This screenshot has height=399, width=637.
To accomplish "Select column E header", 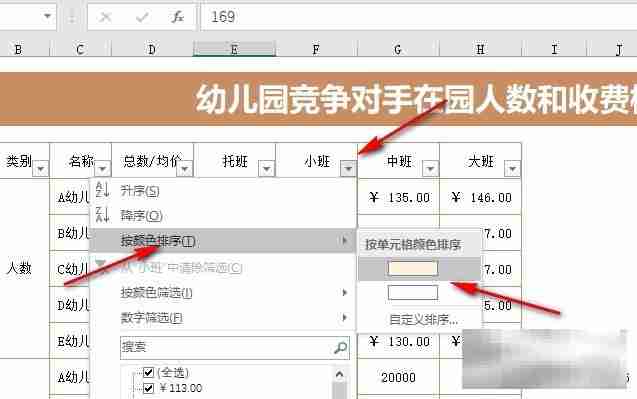I will click(234, 50).
